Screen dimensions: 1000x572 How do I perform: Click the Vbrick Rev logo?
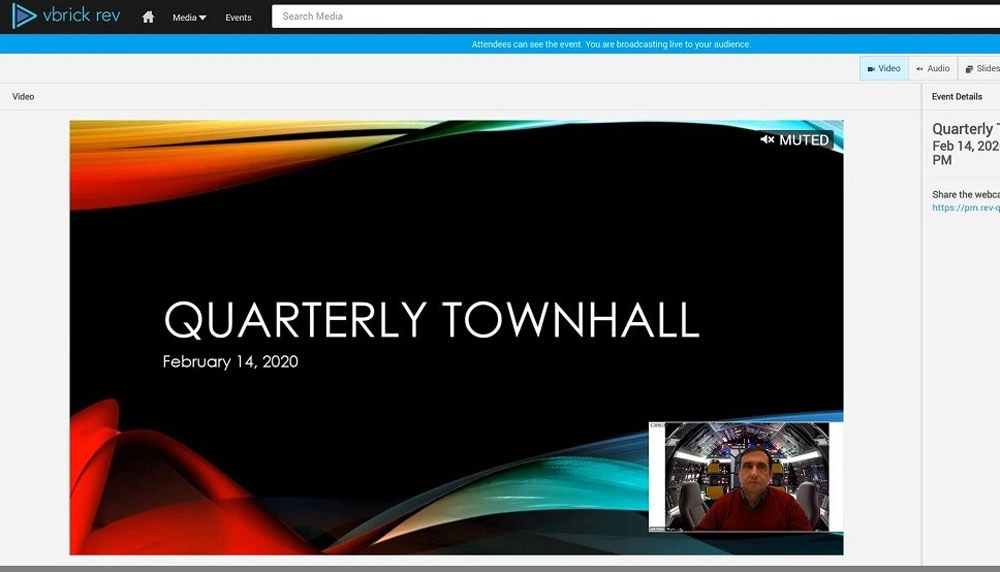click(66, 16)
